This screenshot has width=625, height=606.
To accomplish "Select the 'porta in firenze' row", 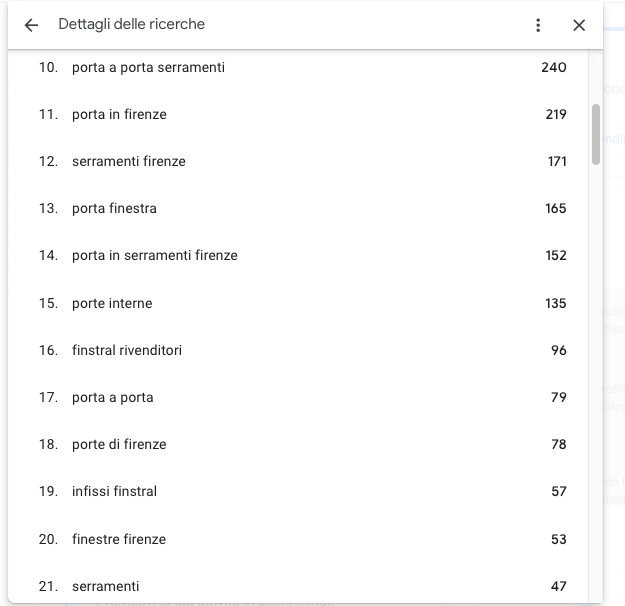I will [302, 114].
